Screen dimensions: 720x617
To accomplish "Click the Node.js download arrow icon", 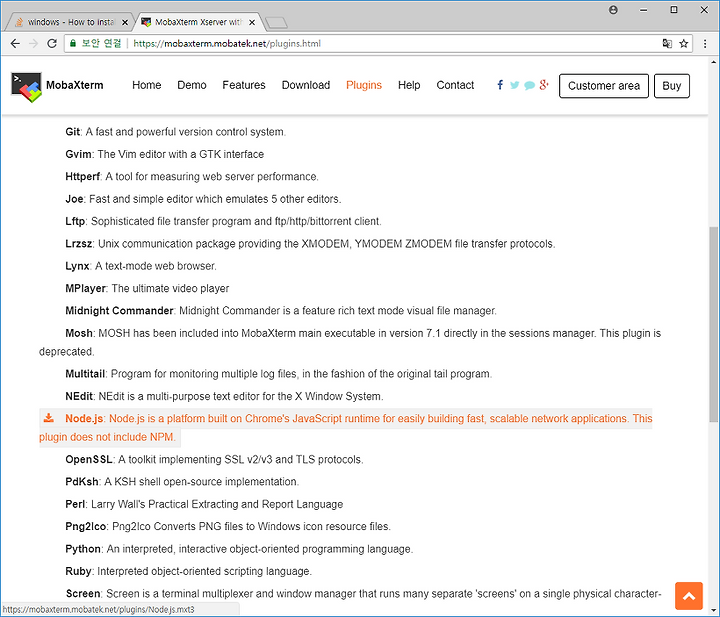I will click(x=49, y=418).
